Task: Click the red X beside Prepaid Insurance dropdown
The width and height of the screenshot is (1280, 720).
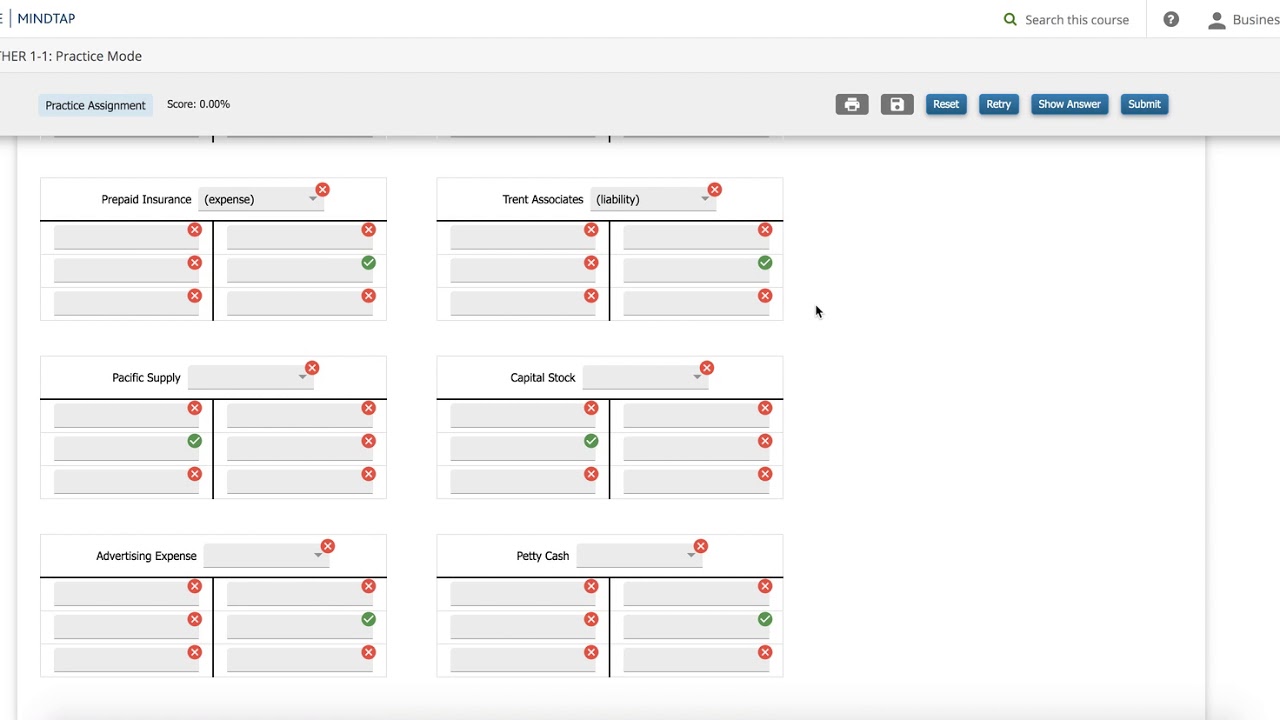Action: pyautogui.click(x=322, y=190)
